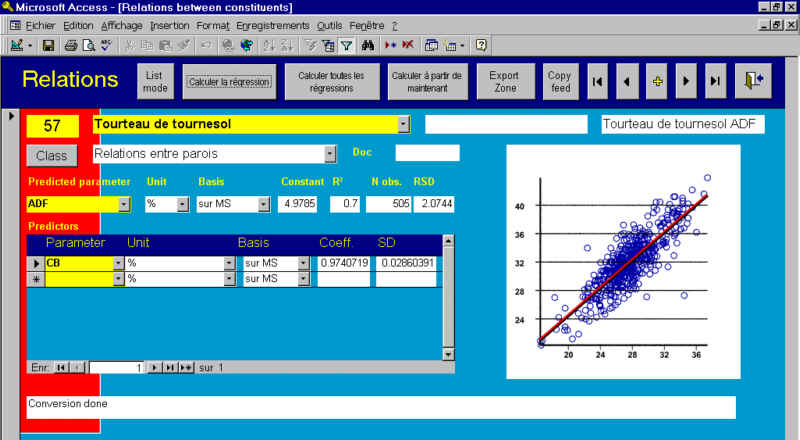Click the Save icon in toolbar
Viewport: 800px width, 440px height.
click(x=48, y=45)
